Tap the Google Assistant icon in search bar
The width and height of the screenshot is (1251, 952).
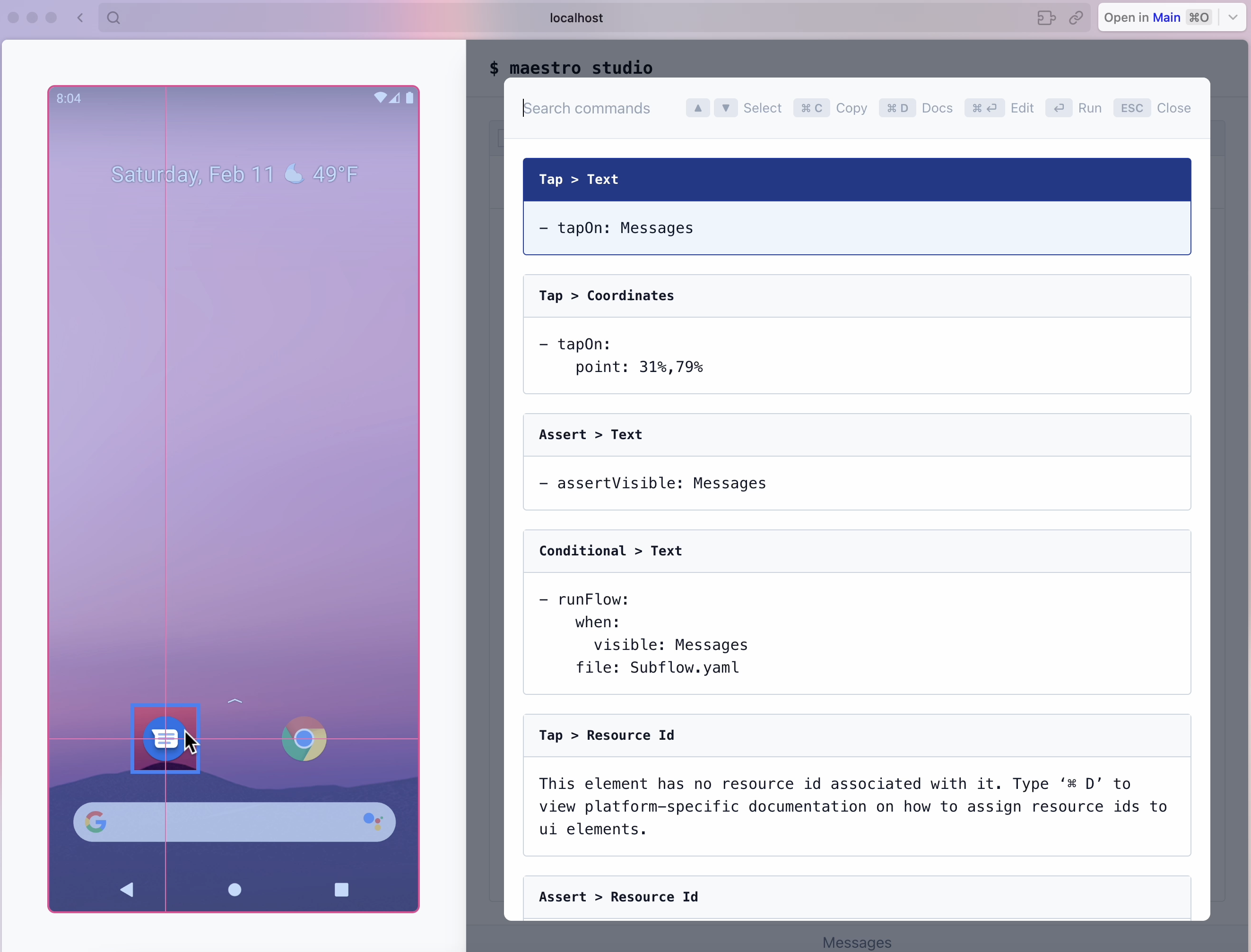point(373,821)
